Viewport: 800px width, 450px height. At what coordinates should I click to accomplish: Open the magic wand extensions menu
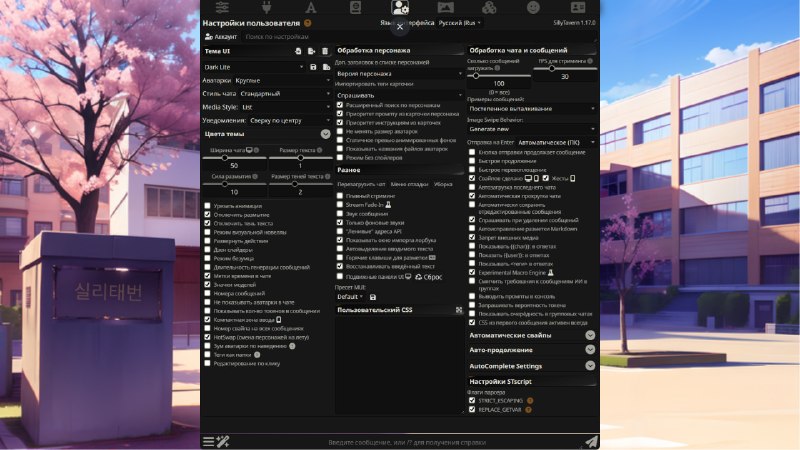223,442
